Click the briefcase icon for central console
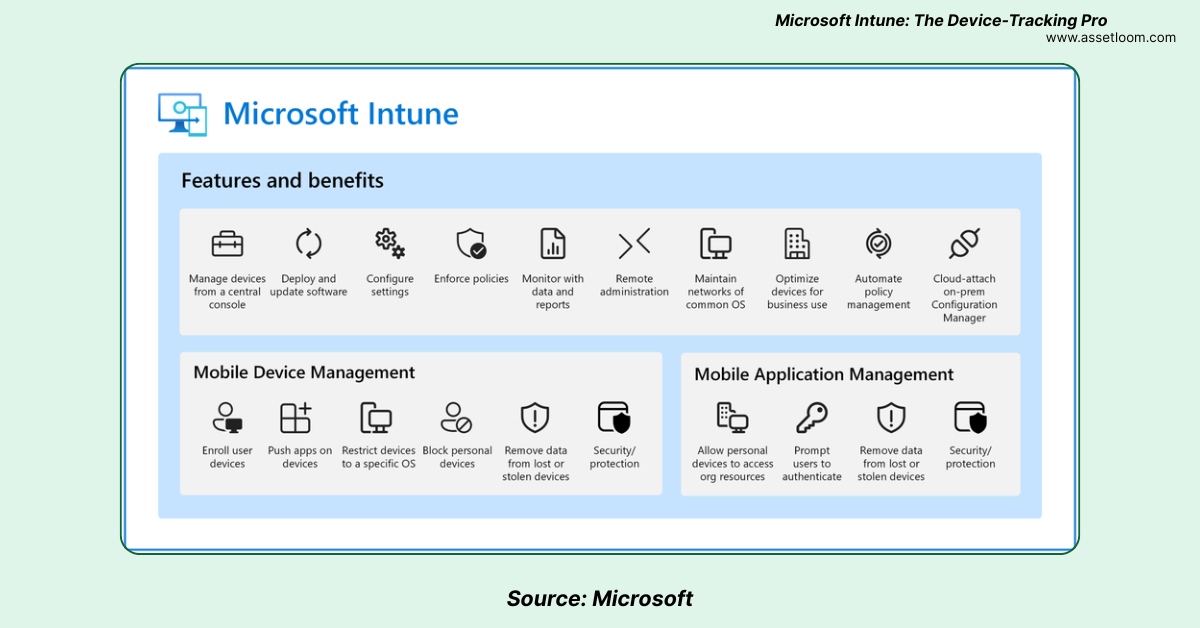Image resolution: width=1200 pixels, height=628 pixels. 227,244
